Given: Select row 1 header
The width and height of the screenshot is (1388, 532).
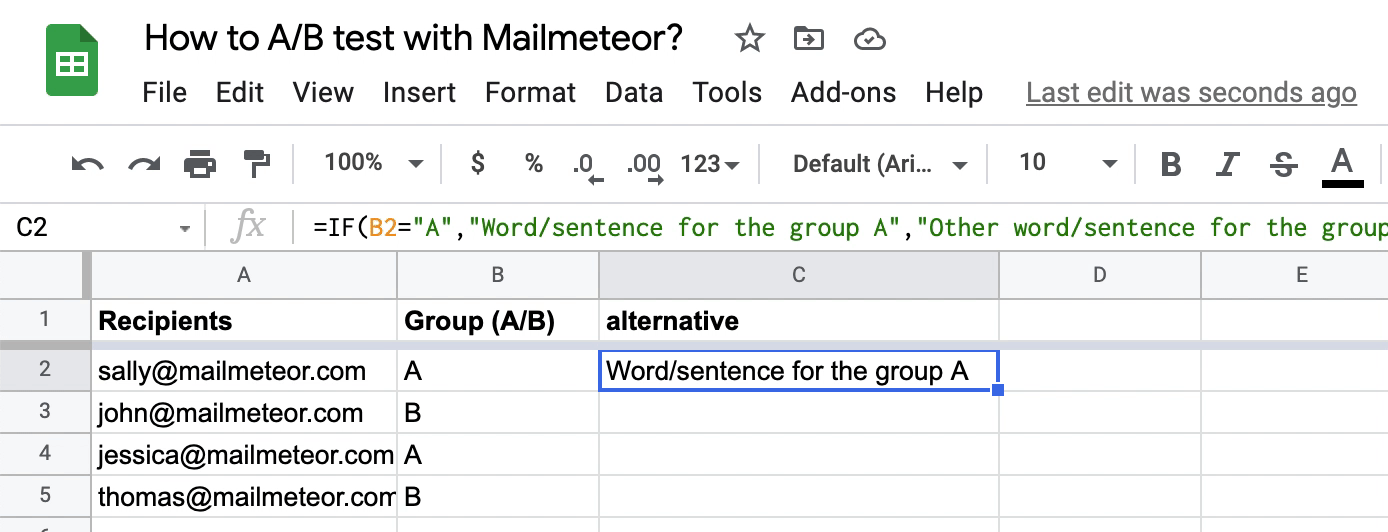Looking at the screenshot, I should click(44, 320).
